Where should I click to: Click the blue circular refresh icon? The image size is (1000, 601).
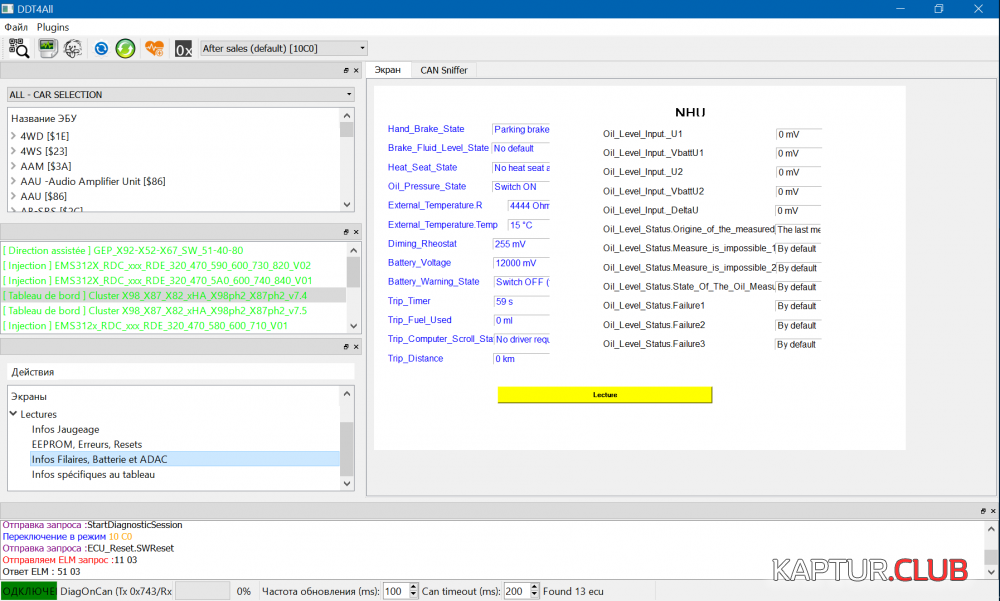[101, 48]
